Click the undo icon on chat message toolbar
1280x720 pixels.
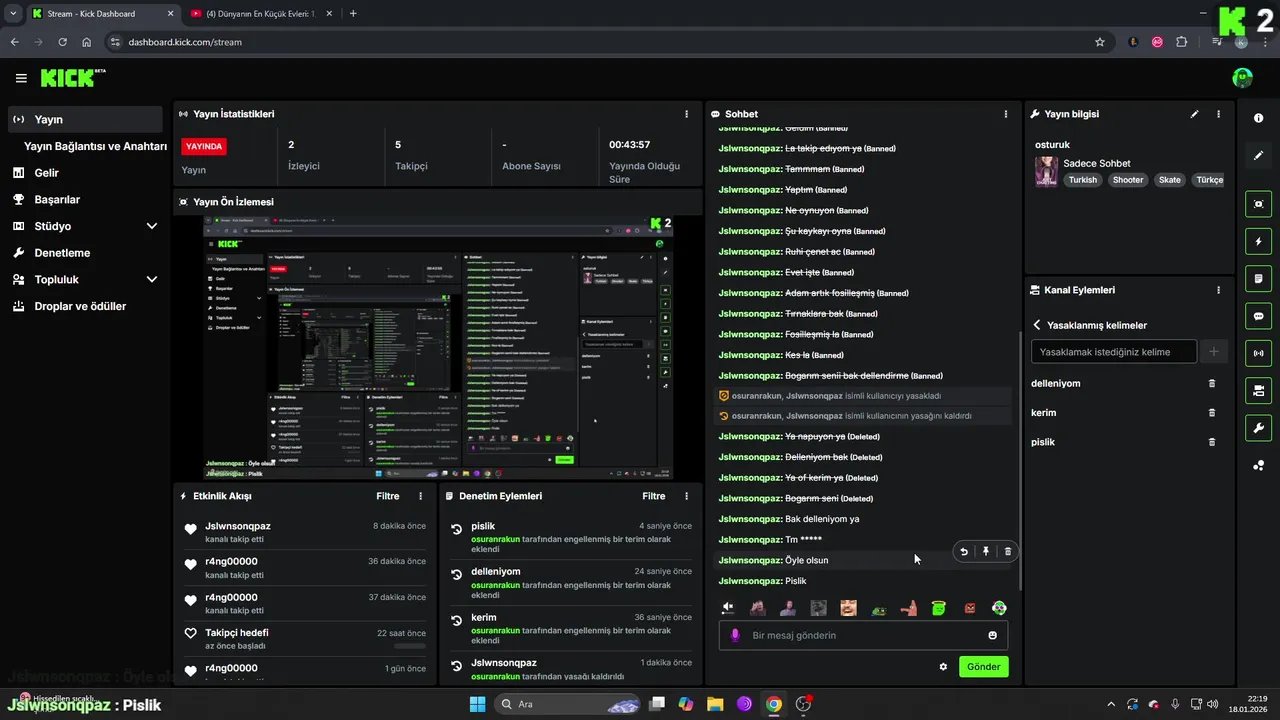click(x=964, y=551)
